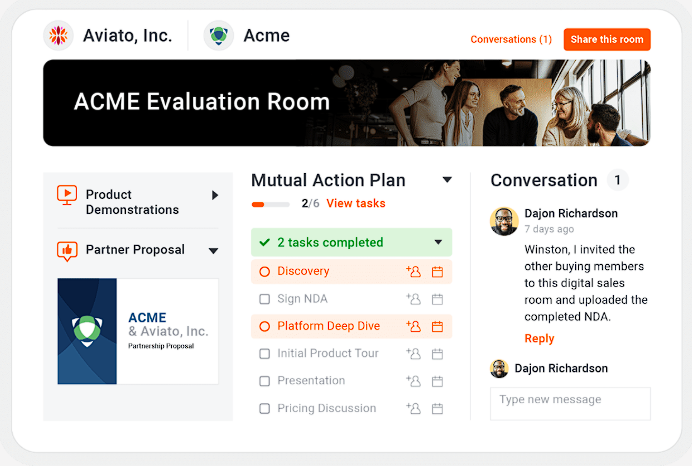
Task: Expand the Product Demonstrations section
Action: pos(214,196)
